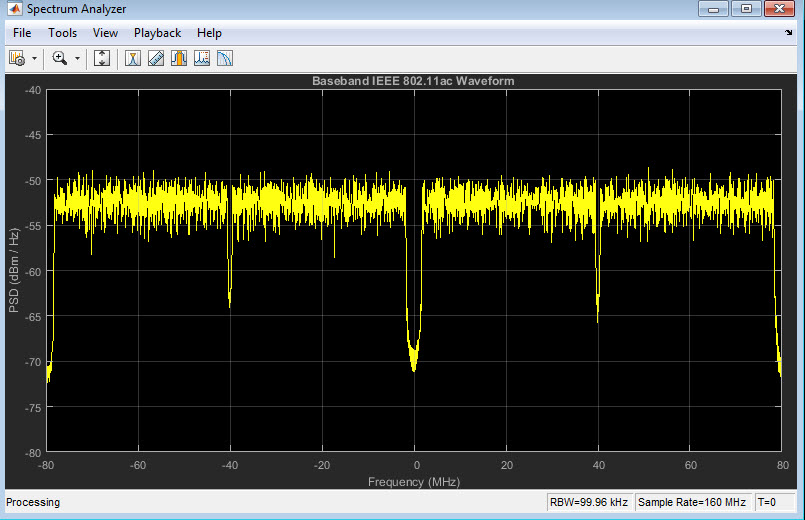The image size is (805, 520).
Task: Toggle the orange peak measurement icon
Action: [178, 58]
